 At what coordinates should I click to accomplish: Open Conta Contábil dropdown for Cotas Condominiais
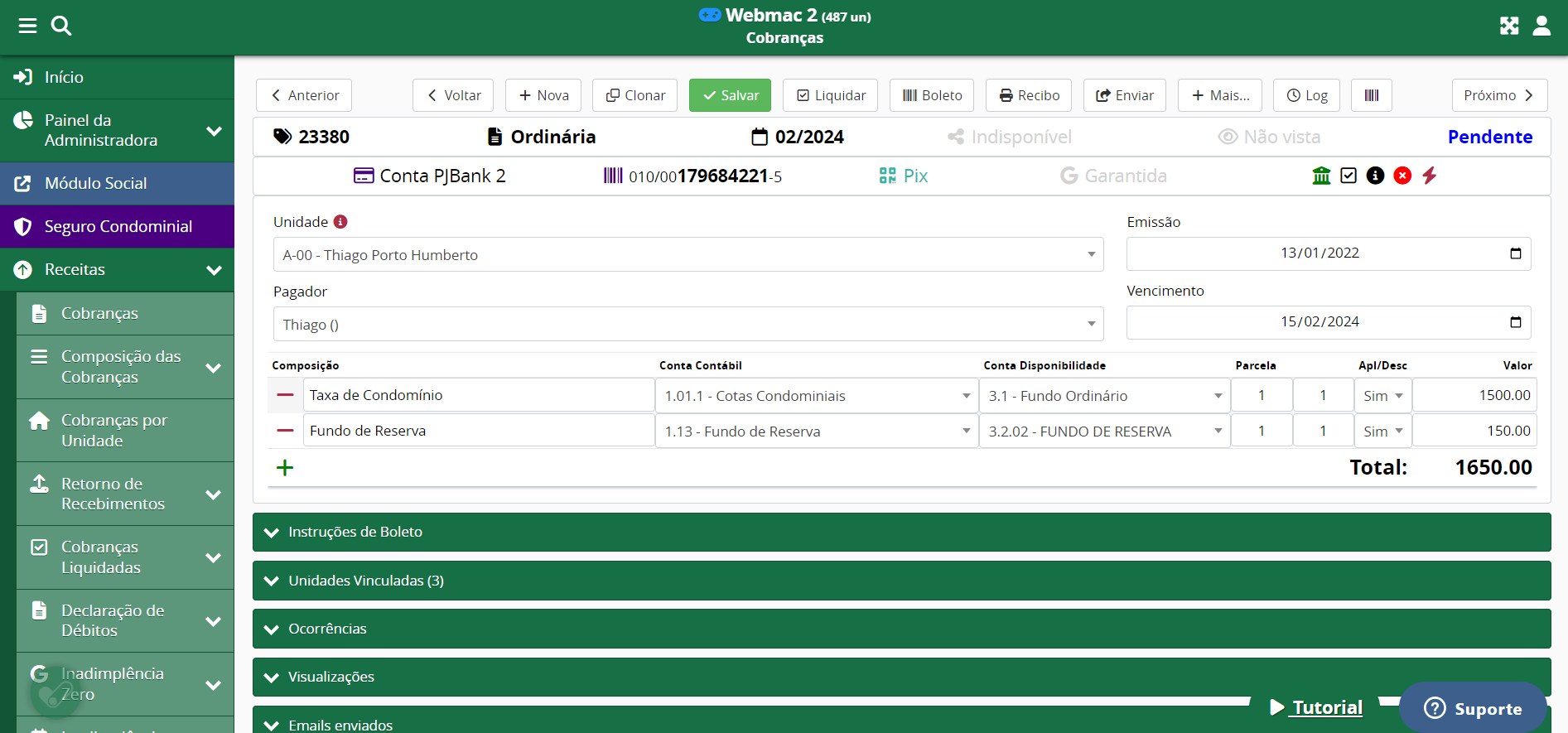click(816, 396)
